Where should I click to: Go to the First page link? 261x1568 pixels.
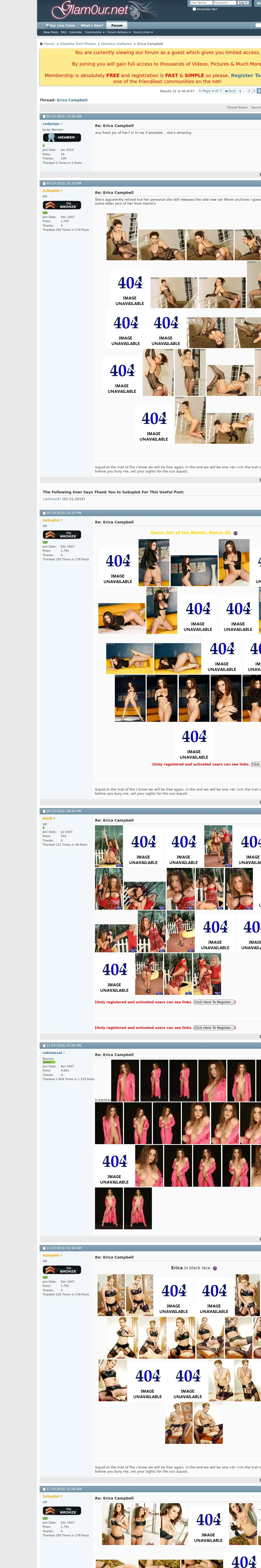click(230, 91)
